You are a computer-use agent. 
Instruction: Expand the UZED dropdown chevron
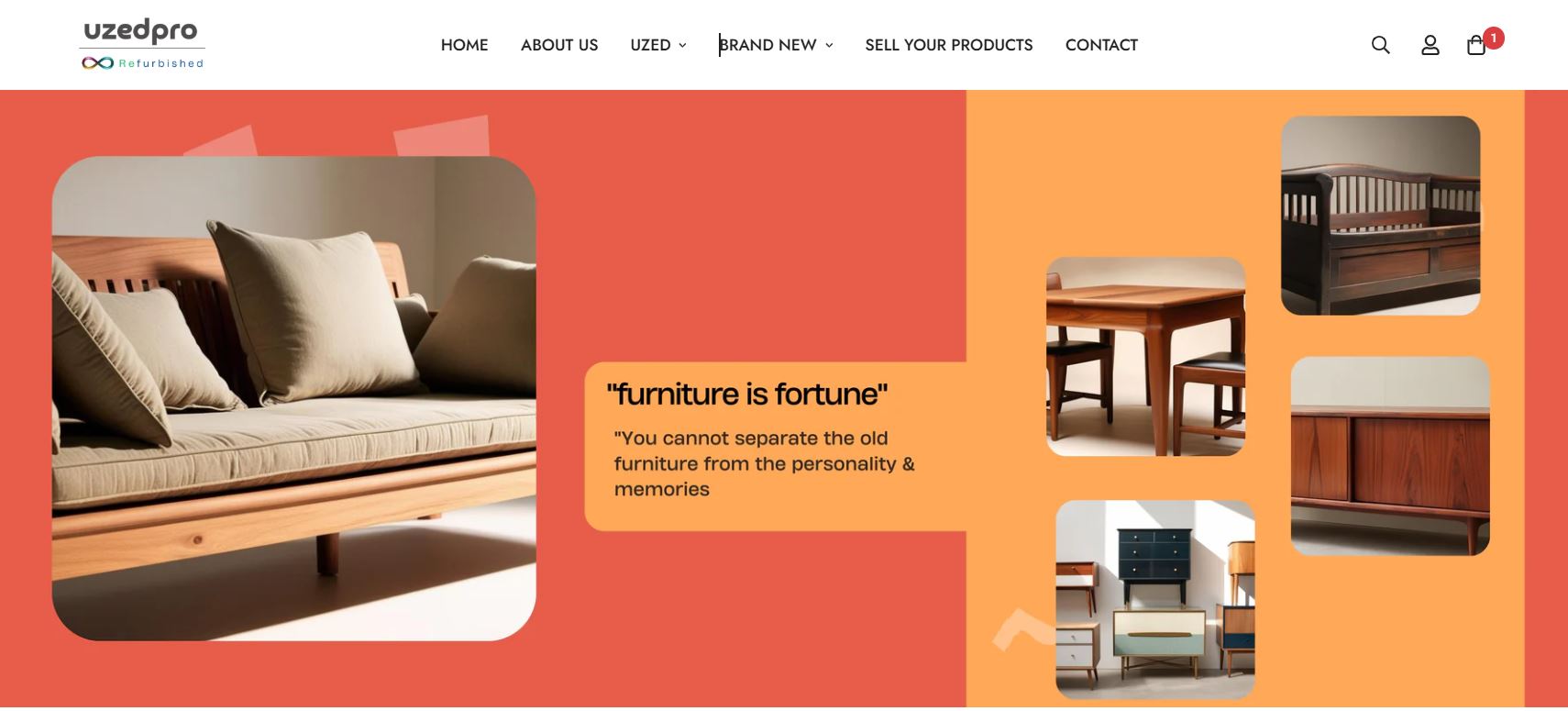click(x=682, y=45)
